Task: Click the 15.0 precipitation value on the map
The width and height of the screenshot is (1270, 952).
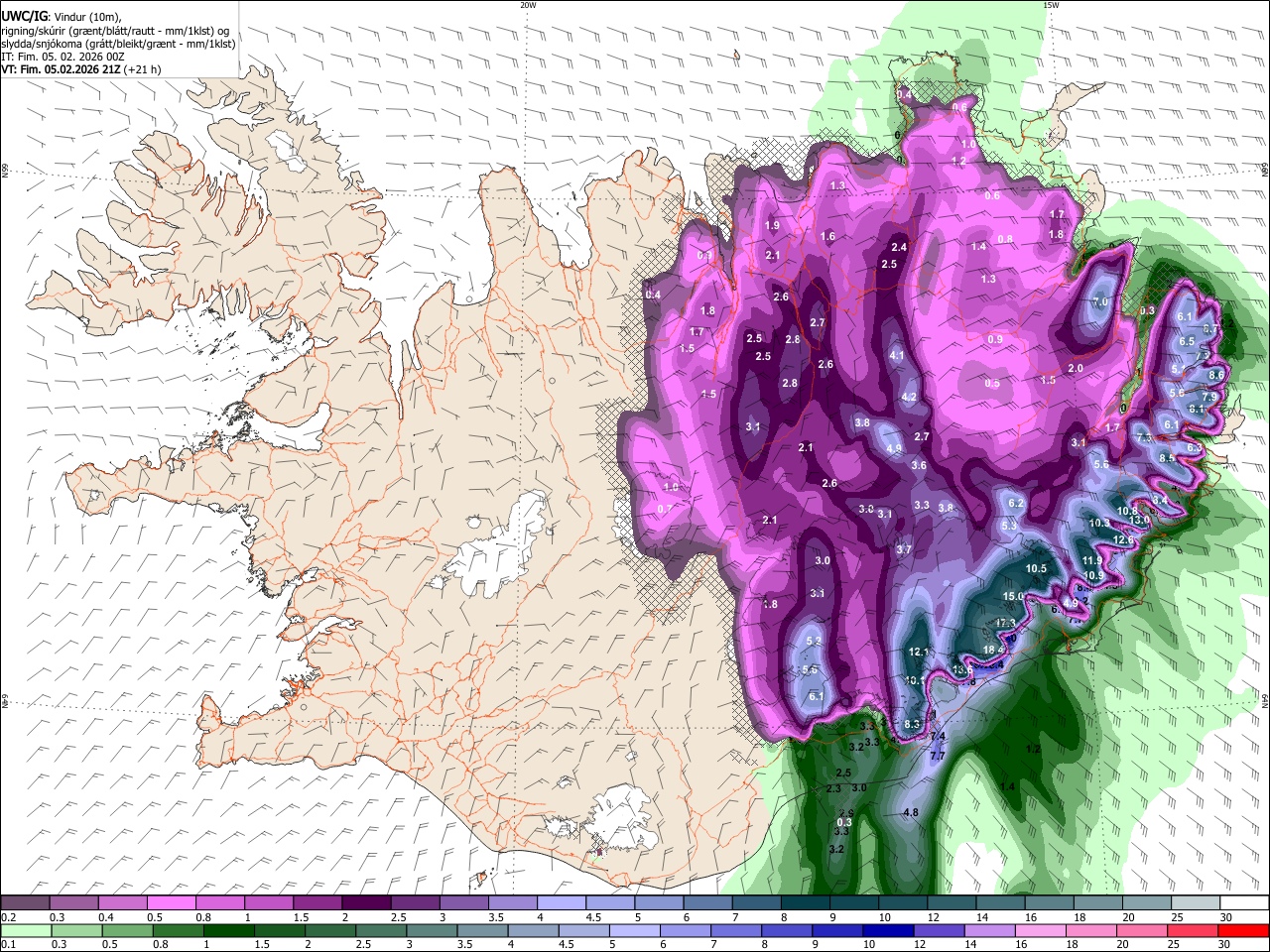Action: click(x=1013, y=596)
